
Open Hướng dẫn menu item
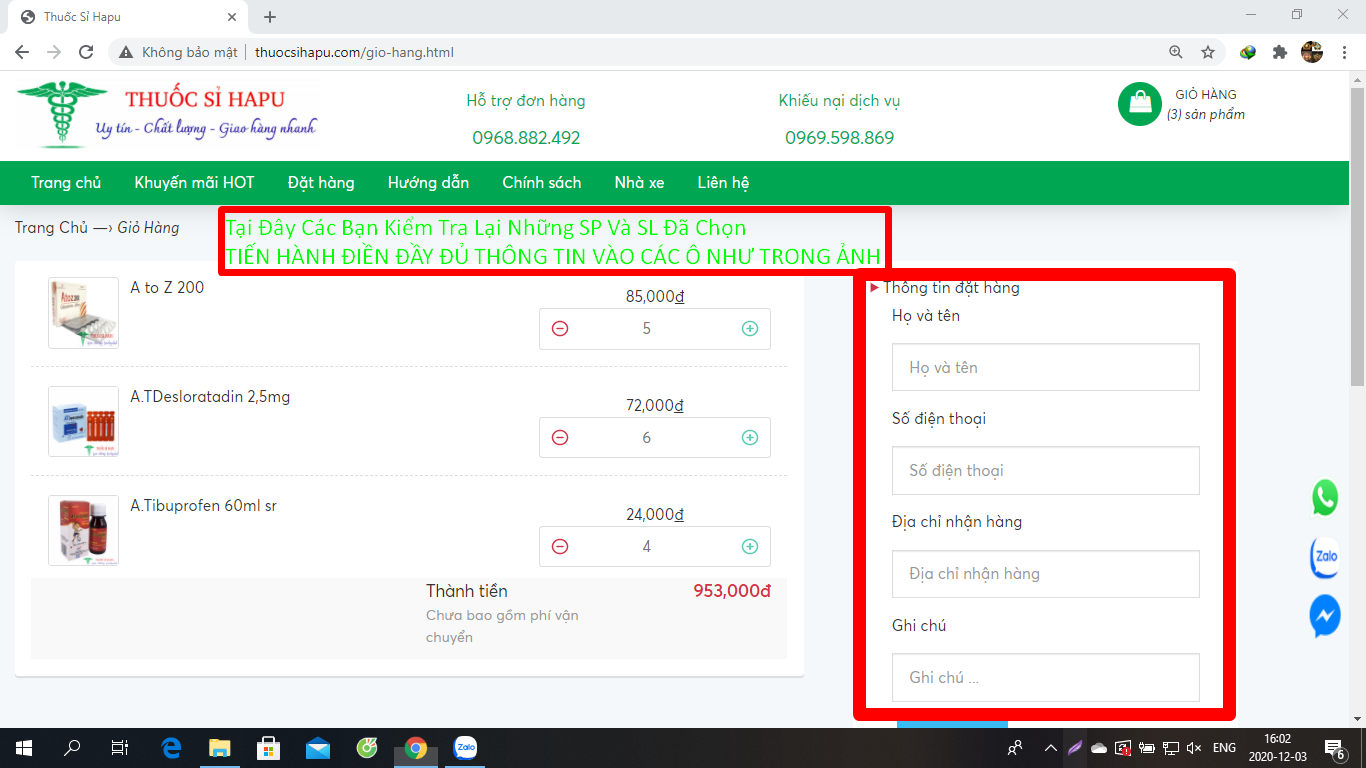[428, 182]
